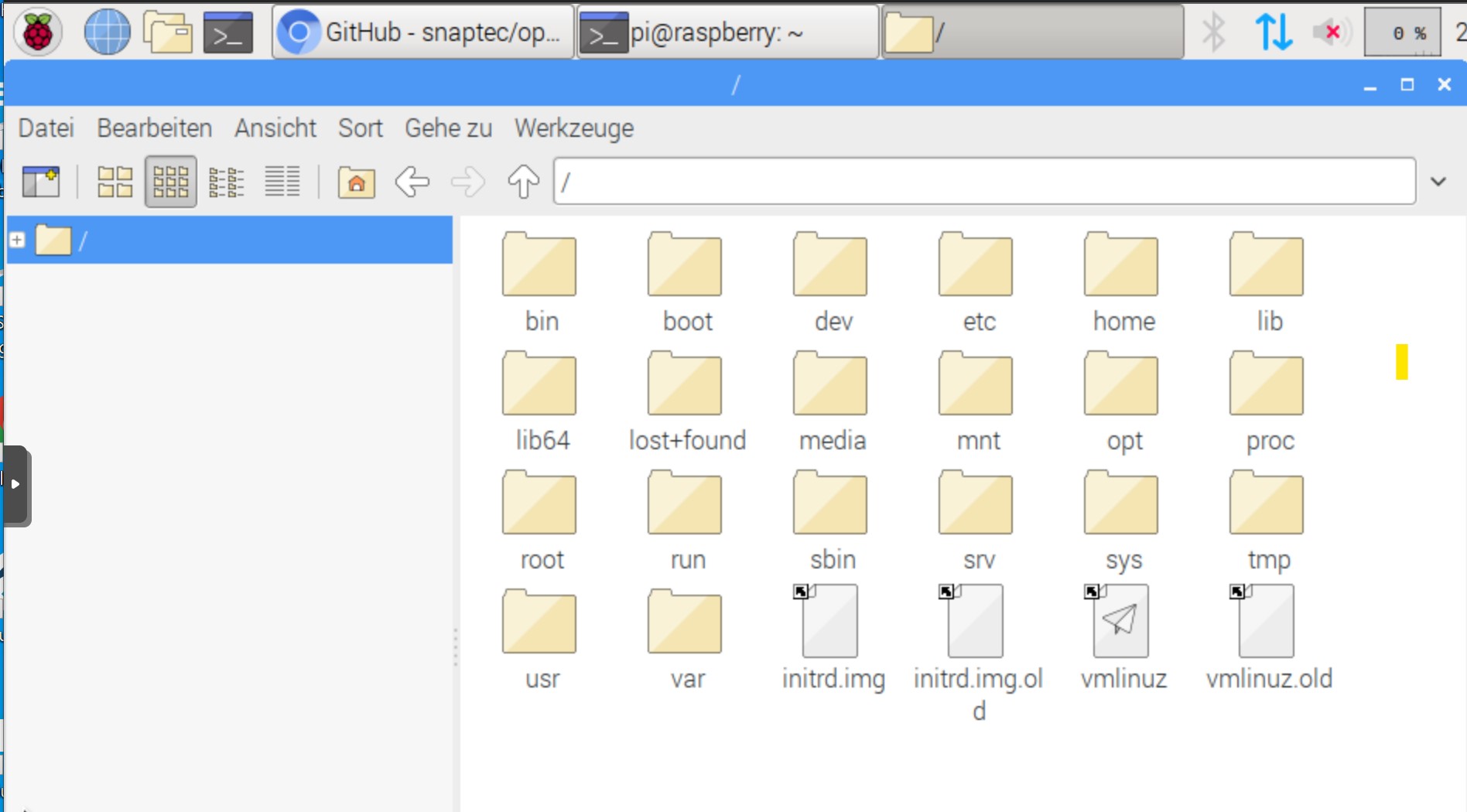Go to the home folder
Image resolution: width=1467 pixels, height=812 pixels.
coord(356,183)
